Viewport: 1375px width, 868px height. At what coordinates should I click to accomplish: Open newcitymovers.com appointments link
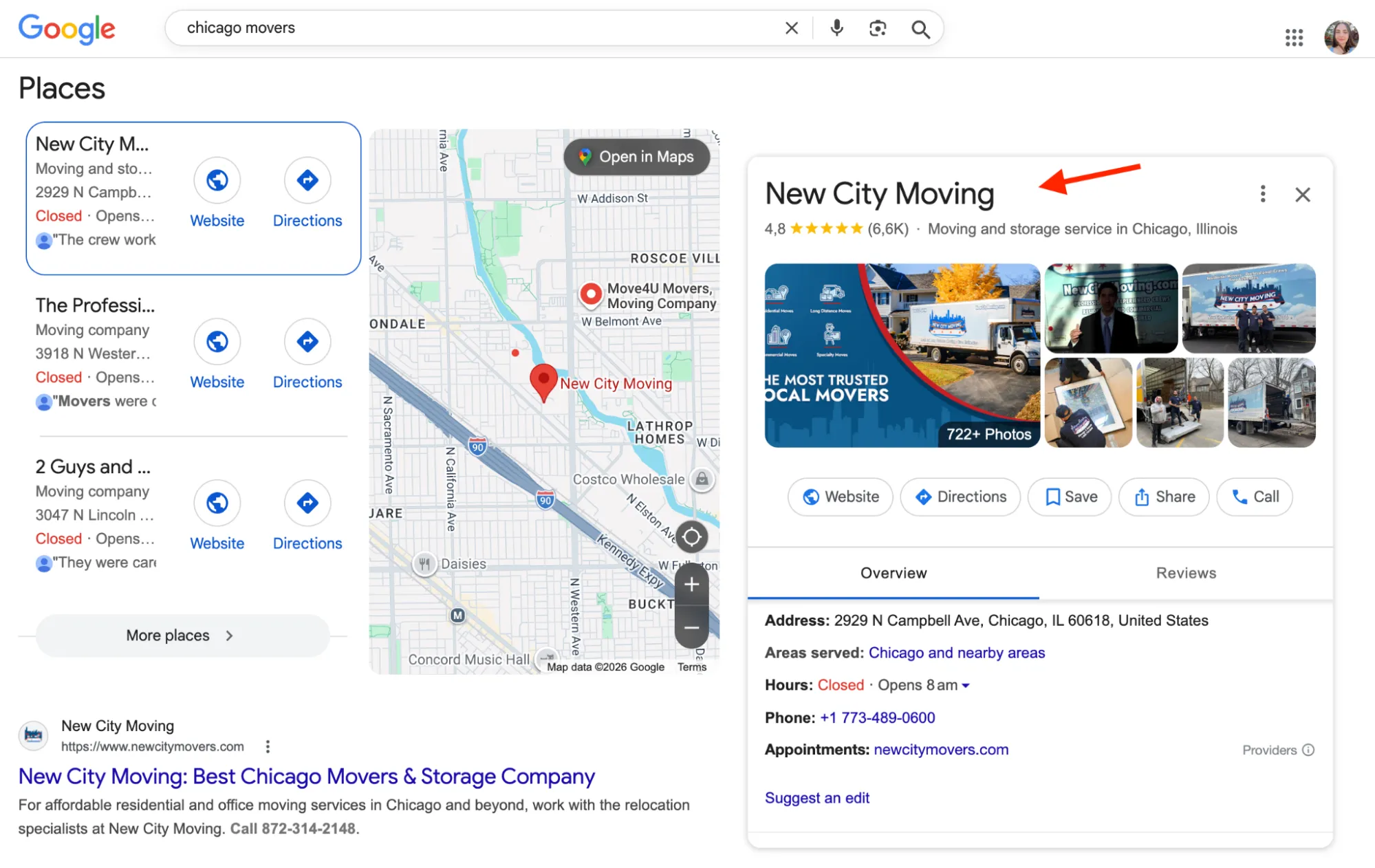(x=941, y=750)
